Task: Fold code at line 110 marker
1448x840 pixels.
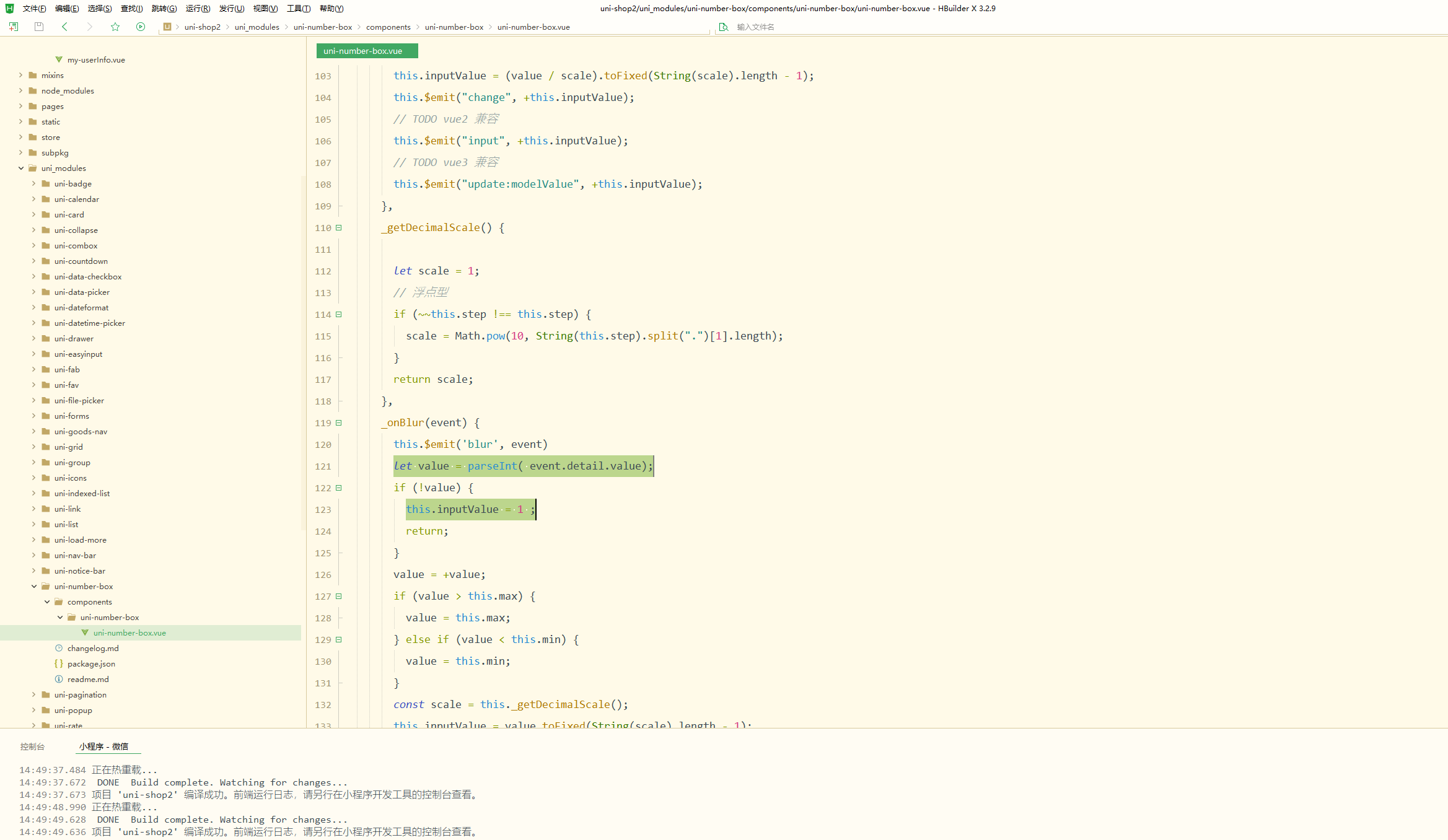Action: pyautogui.click(x=339, y=228)
